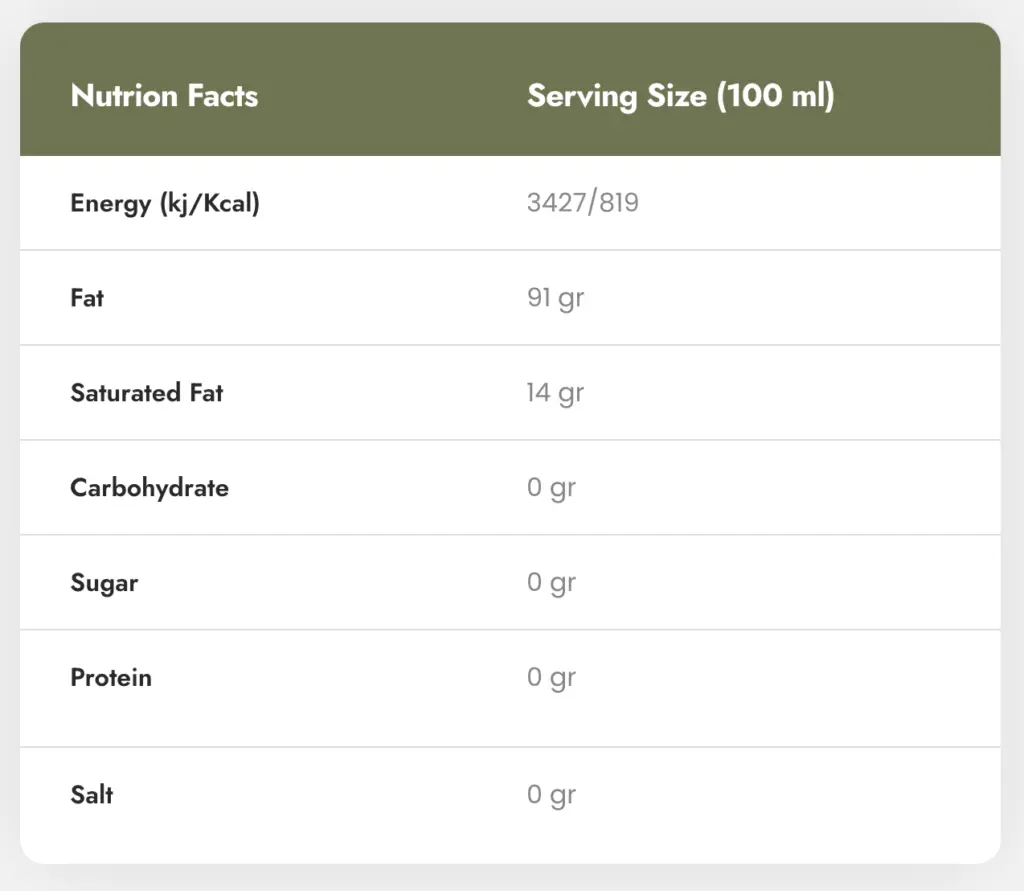Select the 91 gr fat value
The width and height of the screenshot is (1024, 891).
tap(555, 298)
